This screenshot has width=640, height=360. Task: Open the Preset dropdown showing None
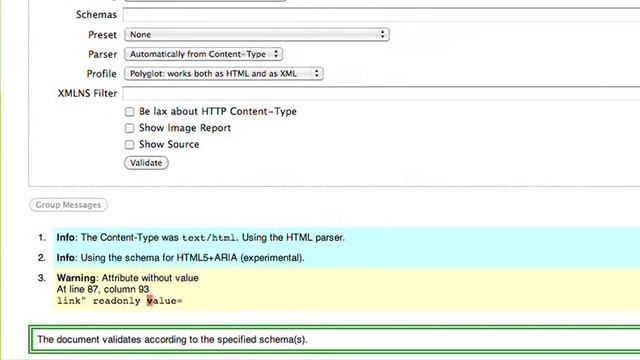[257, 35]
